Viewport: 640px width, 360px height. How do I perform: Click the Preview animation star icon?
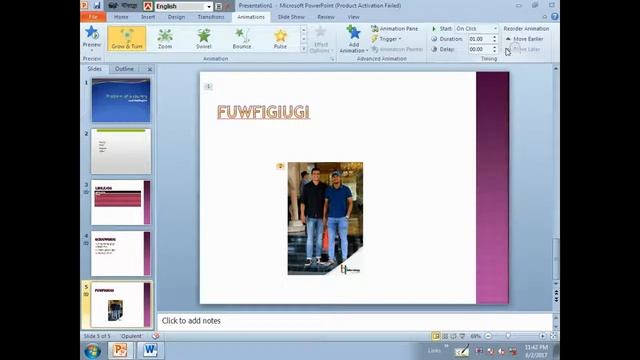pos(91,33)
